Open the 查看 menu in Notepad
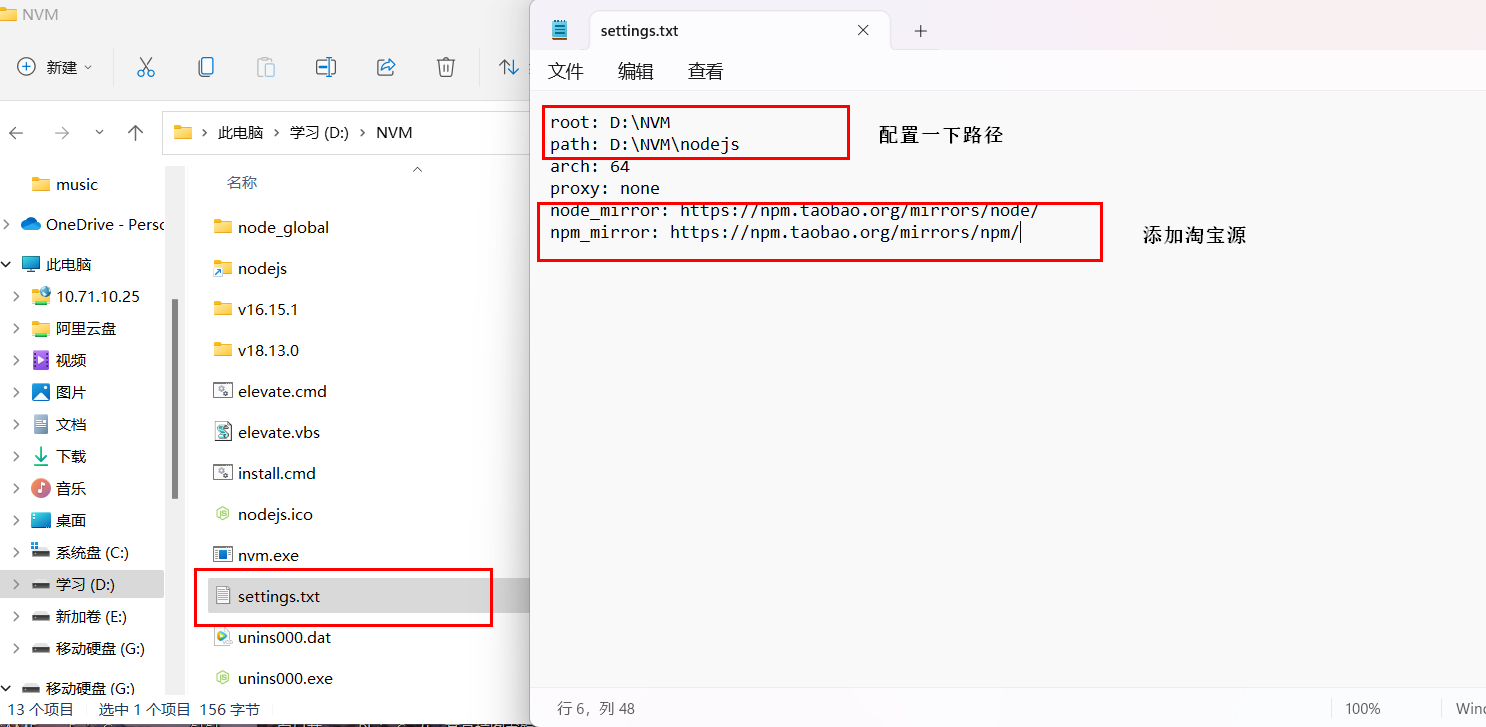The width and height of the screenshot is (1486, 727). point(706,71)
